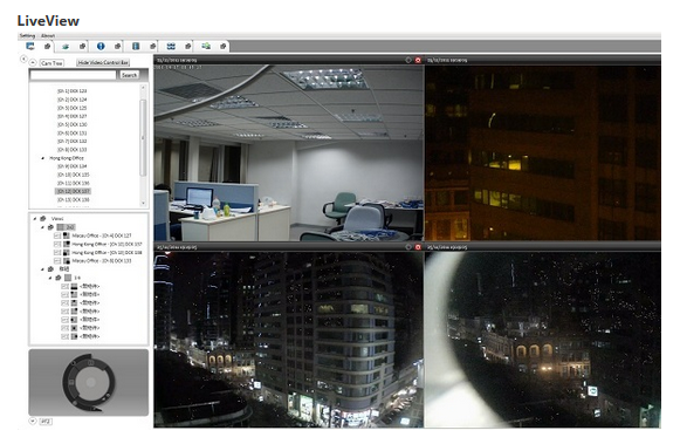Collapse the Views tree node

(34, 218)
